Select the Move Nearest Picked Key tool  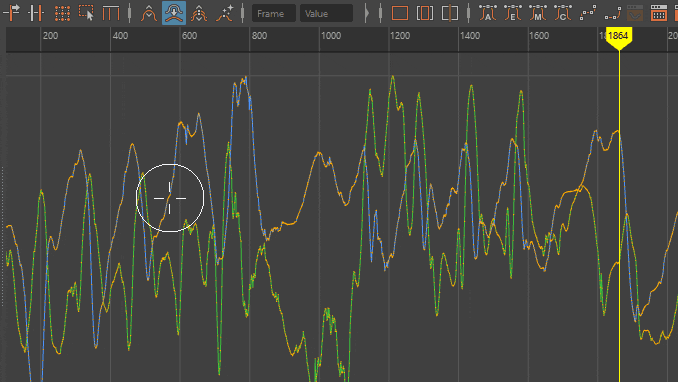coord(11,13)
